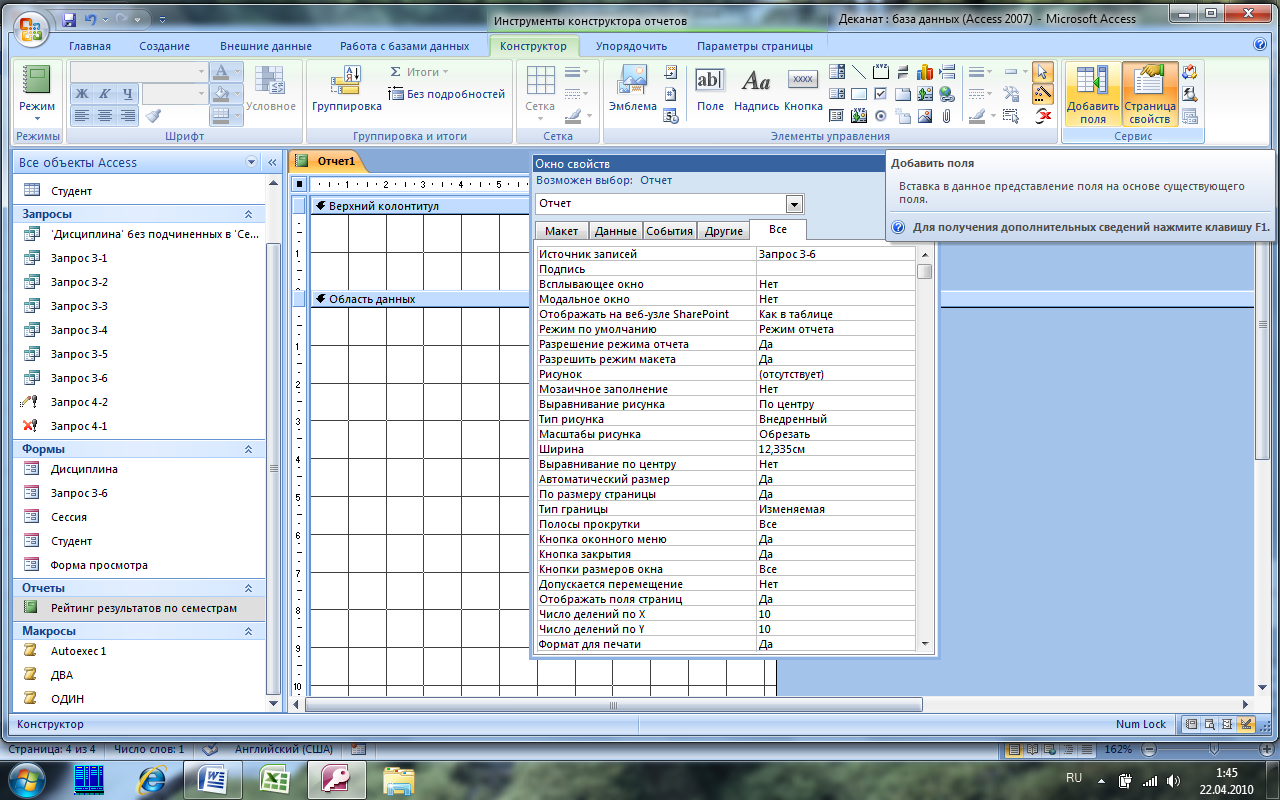Screen dimensions: 1280x800
Task: Select the Поле text box control
Action: pyautogui.click(x=711, y=90)
